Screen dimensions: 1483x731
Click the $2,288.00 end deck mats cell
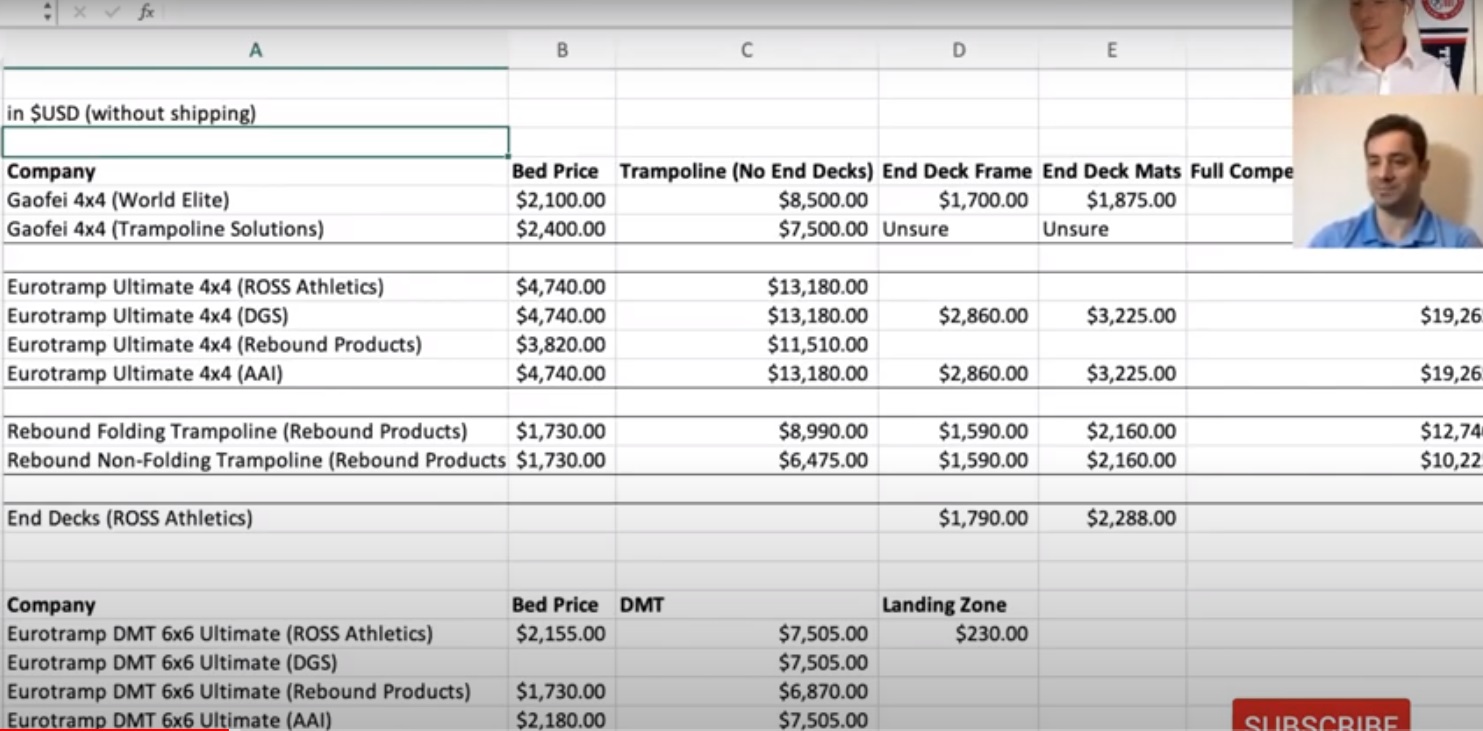pos(1112,518)
